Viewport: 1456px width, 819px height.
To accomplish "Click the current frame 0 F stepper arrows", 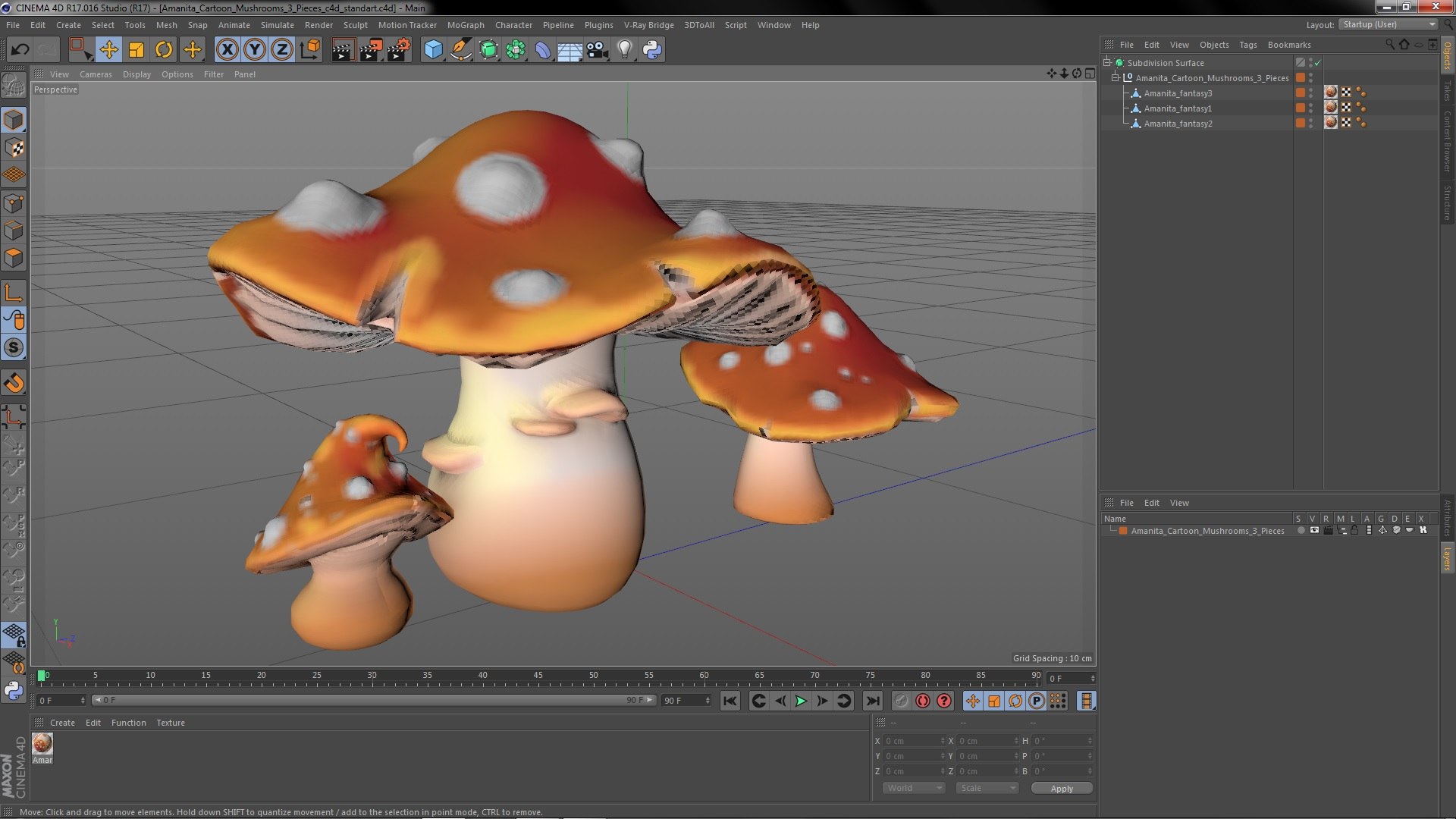I will [x=1093, y=679].
